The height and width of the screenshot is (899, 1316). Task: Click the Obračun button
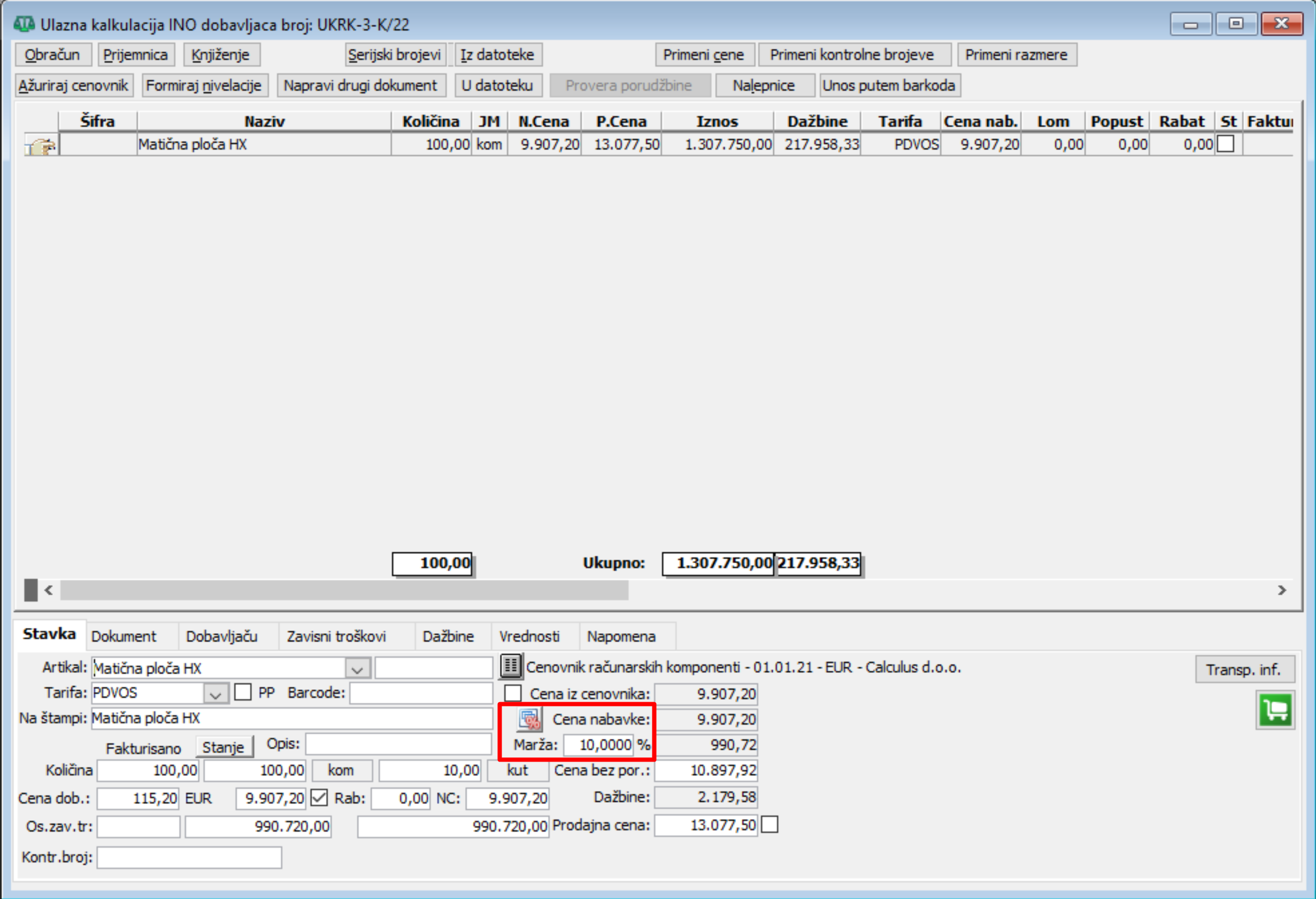52,55
